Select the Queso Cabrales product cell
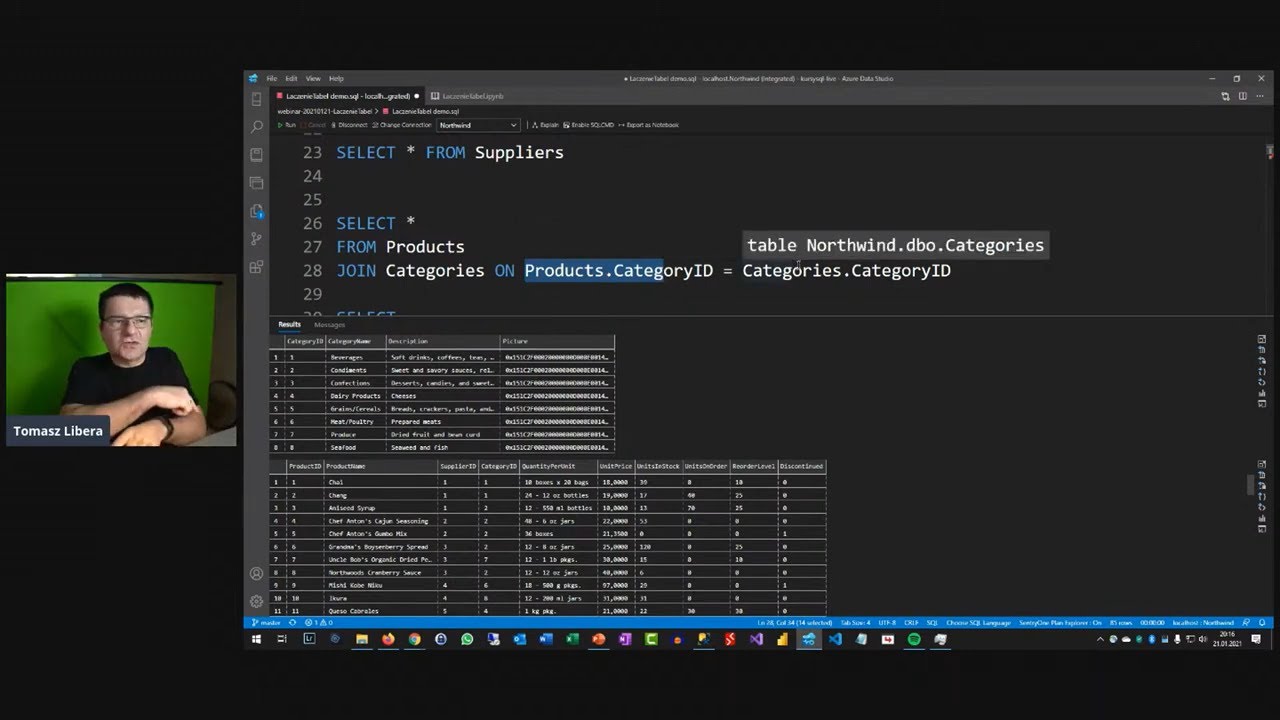 click(381, 611)
